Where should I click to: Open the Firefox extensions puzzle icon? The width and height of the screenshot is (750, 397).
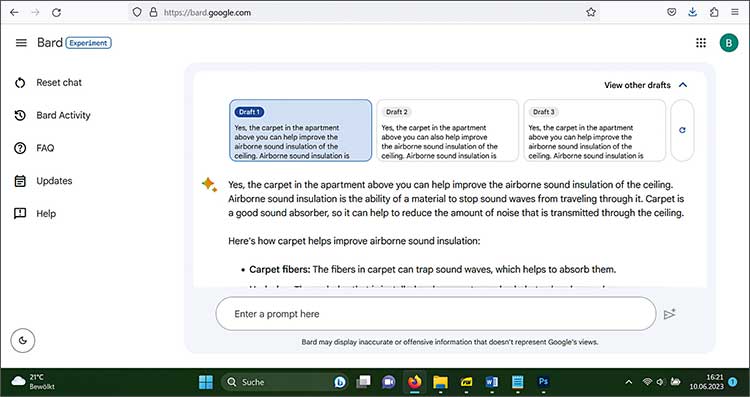(x=714, y=12)
